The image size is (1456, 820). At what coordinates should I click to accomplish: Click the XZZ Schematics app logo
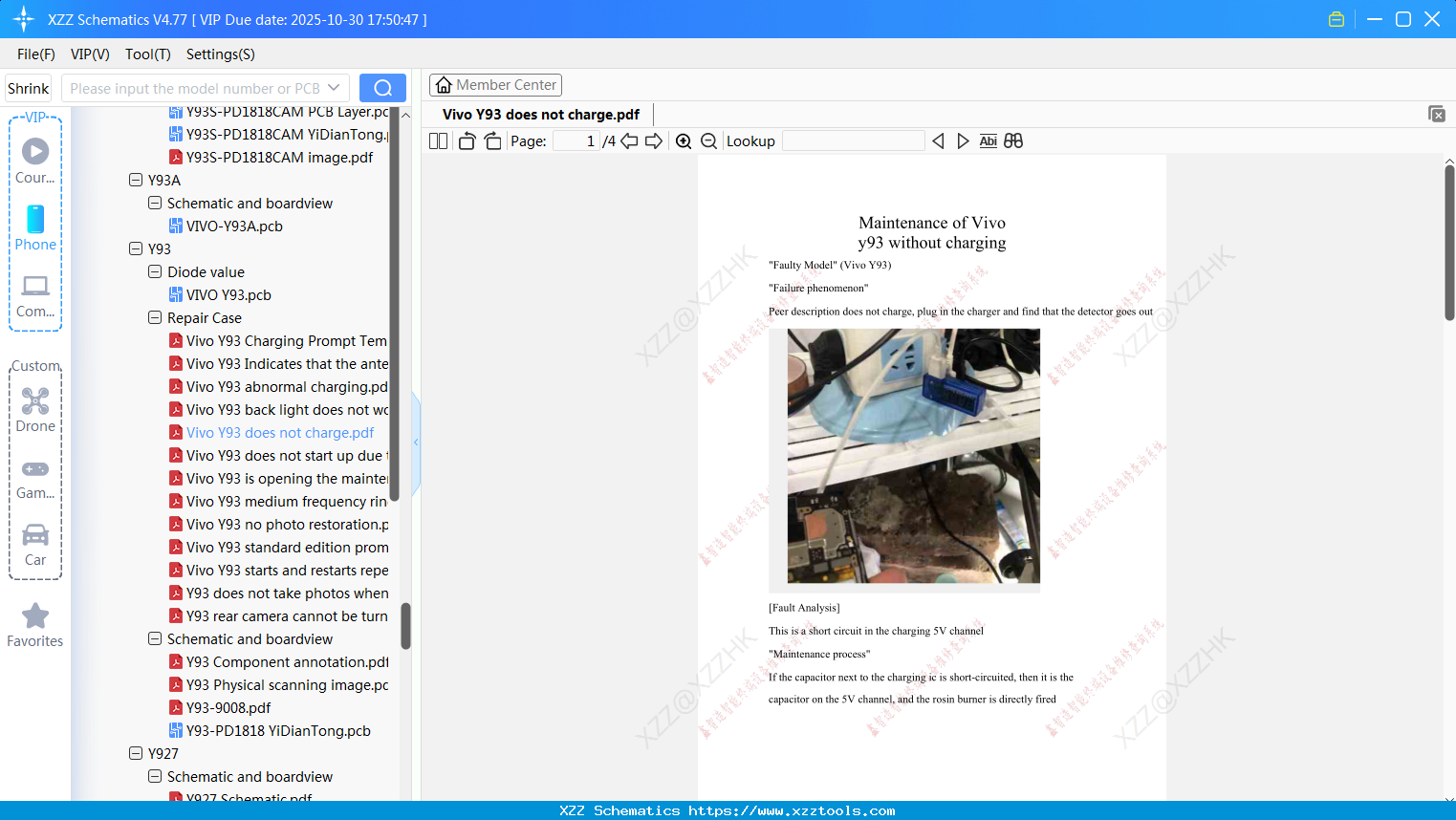click(24, 19)
